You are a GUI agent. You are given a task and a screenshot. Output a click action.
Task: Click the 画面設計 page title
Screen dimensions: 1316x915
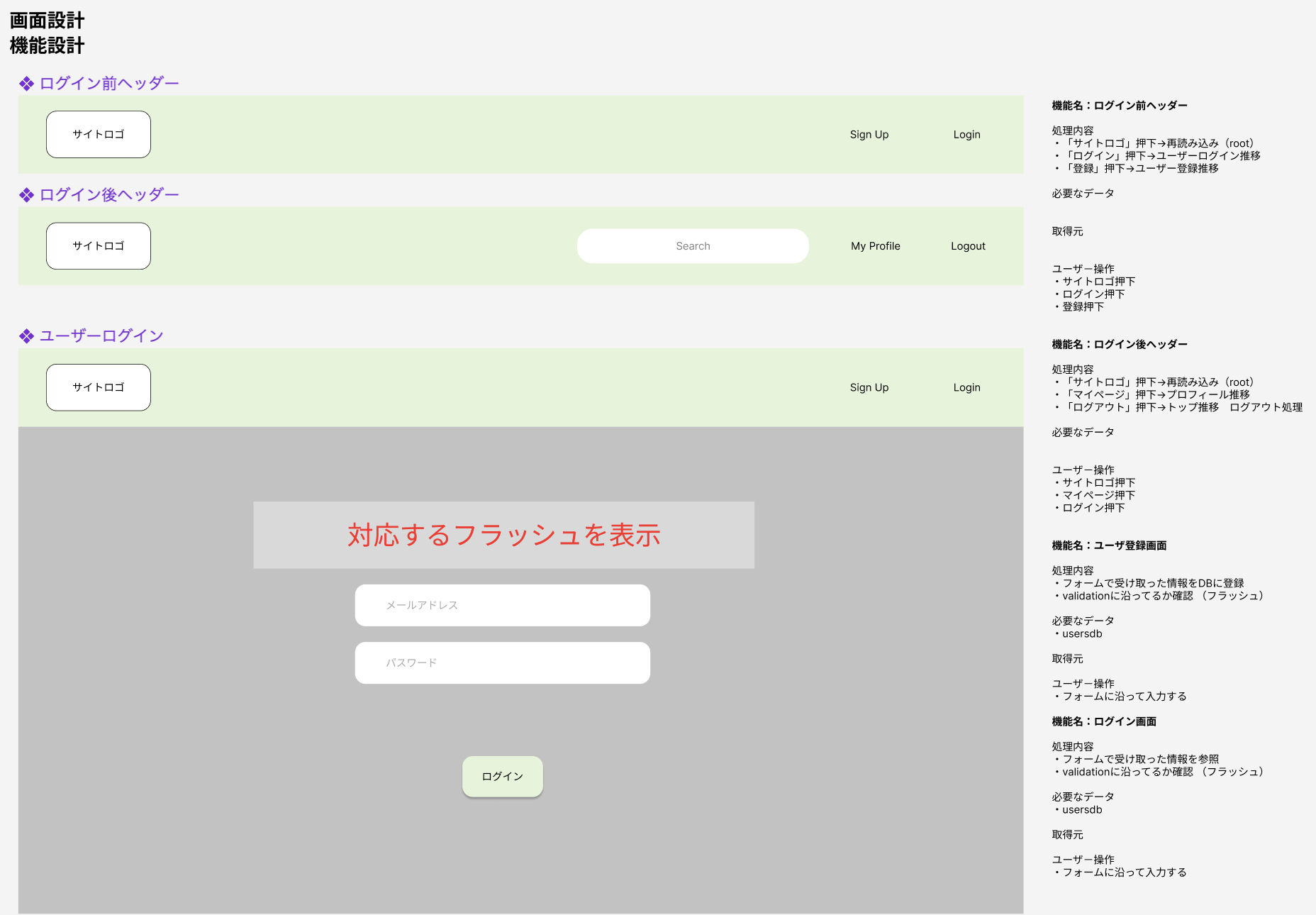46,21
